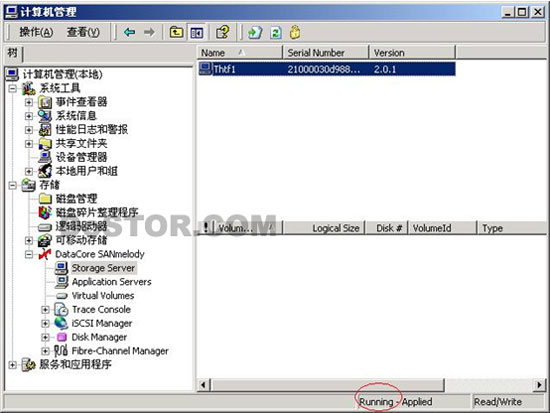Select the Disk Manager purple icon
This screenshot has width=550, height=413.
pos(62,337)
